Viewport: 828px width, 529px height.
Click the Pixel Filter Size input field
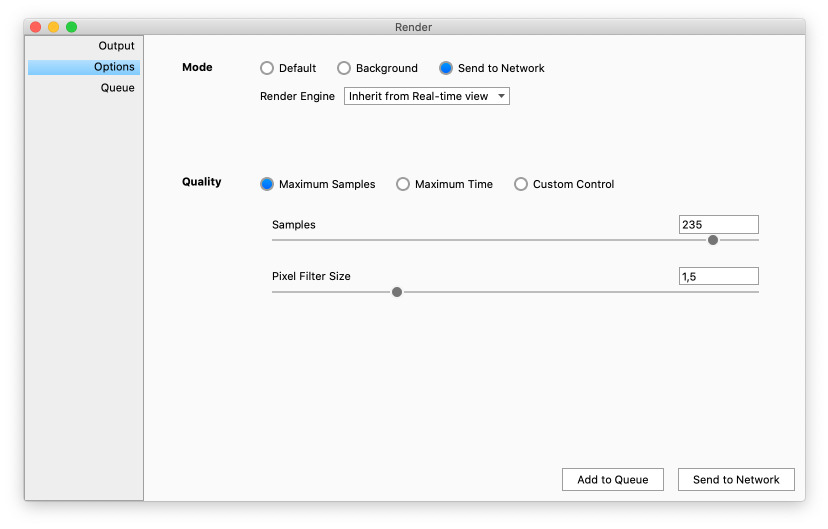point(718,277)
